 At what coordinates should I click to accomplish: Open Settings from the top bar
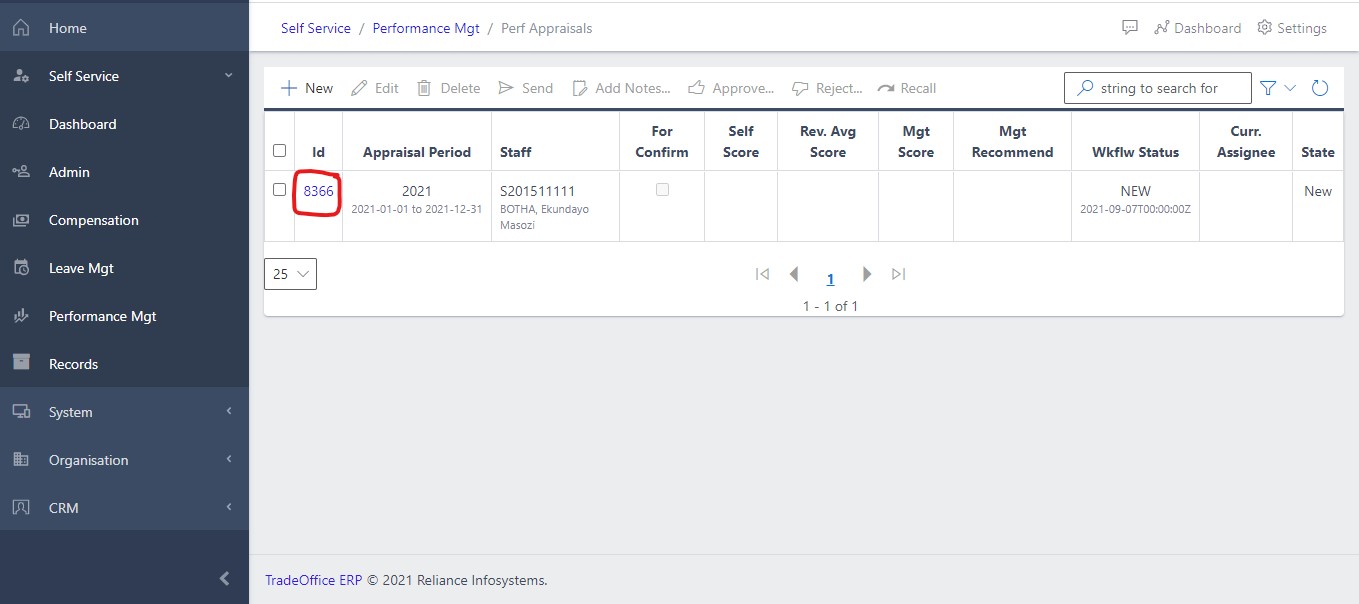(1291, 28)
